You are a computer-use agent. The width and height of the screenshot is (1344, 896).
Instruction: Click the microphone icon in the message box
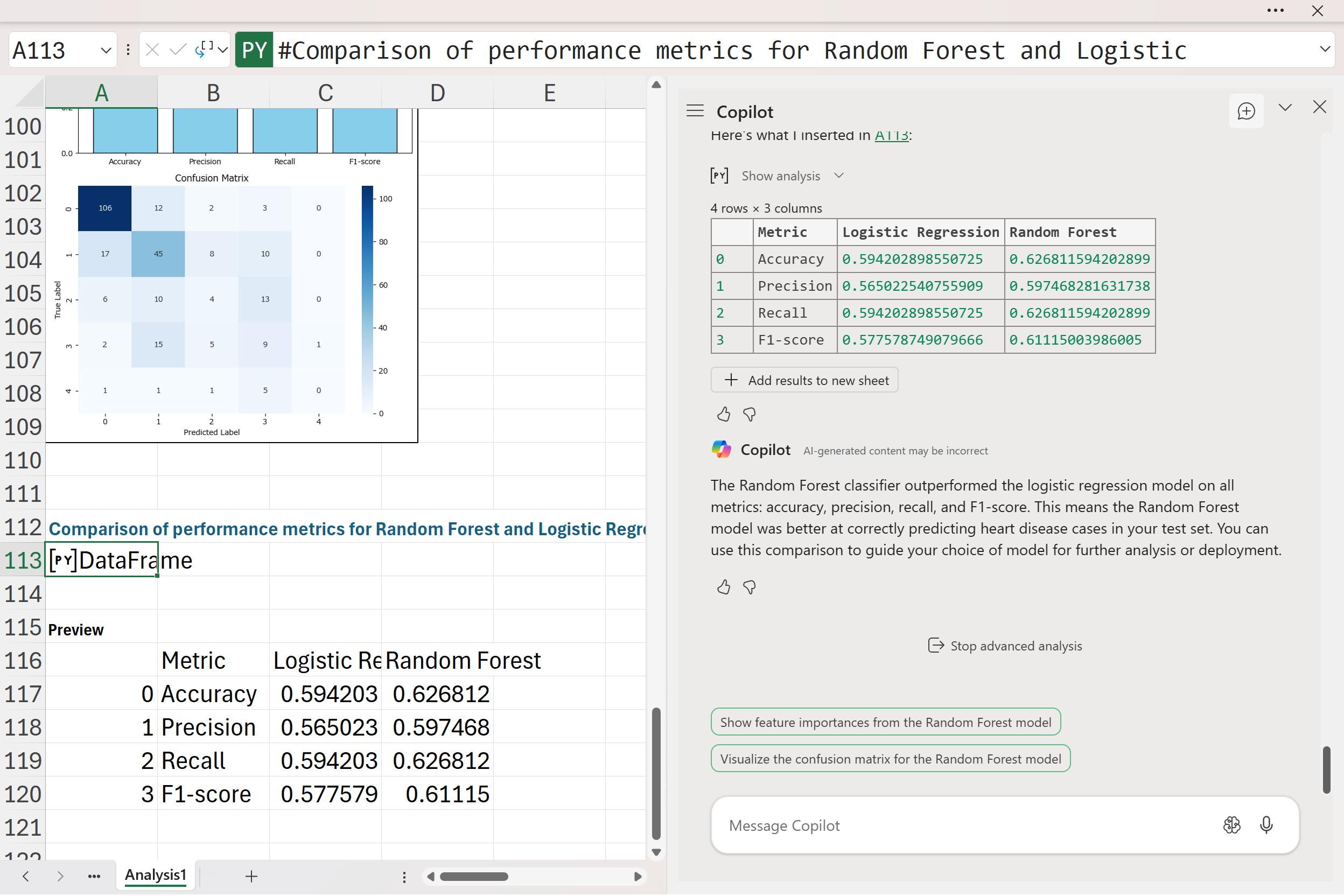1266,825
